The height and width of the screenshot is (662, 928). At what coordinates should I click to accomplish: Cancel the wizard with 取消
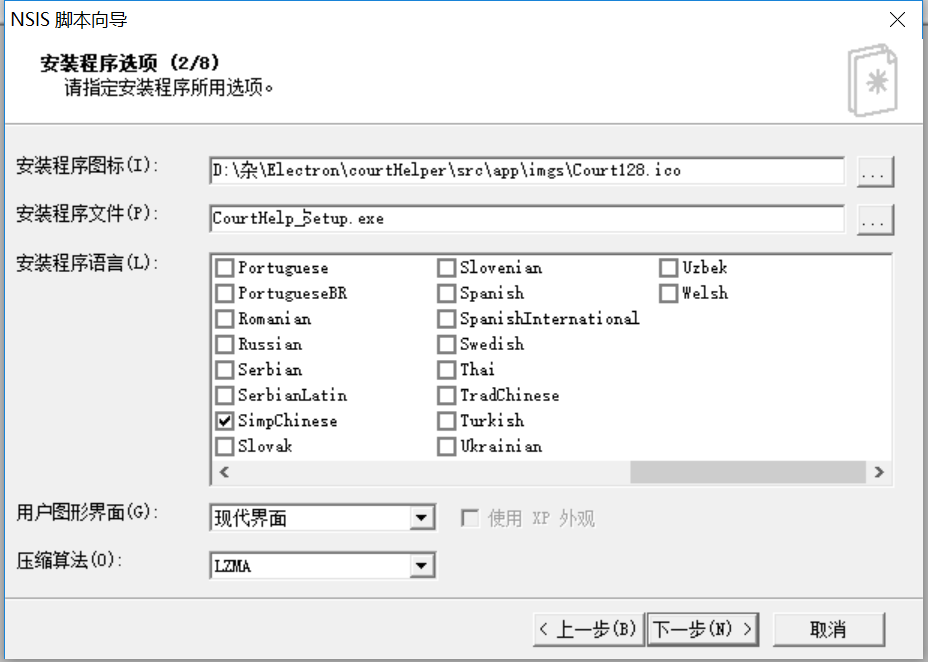click(x=829, y=629)
